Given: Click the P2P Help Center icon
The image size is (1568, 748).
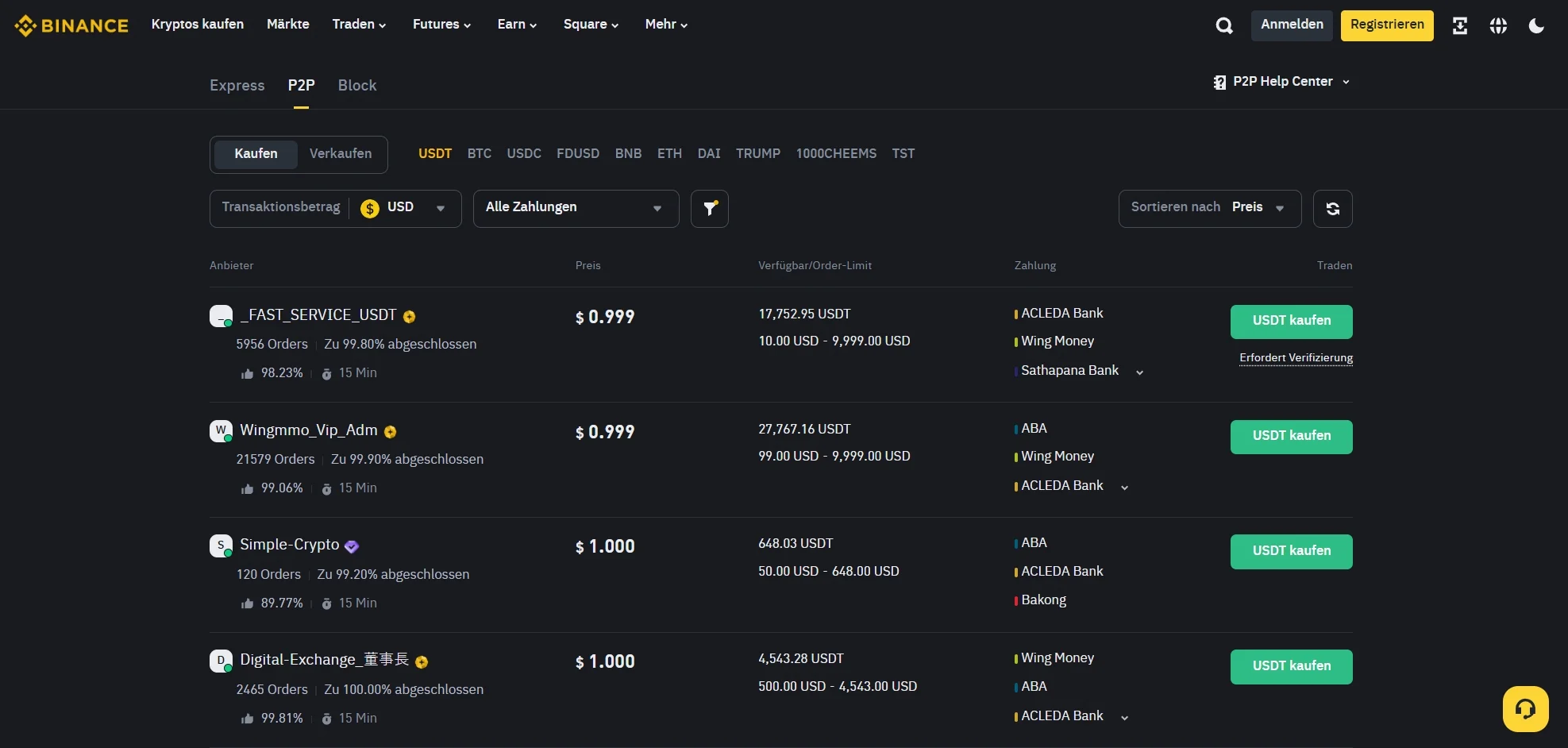Looking at the screenshot, I should (x=1219, y=82).
